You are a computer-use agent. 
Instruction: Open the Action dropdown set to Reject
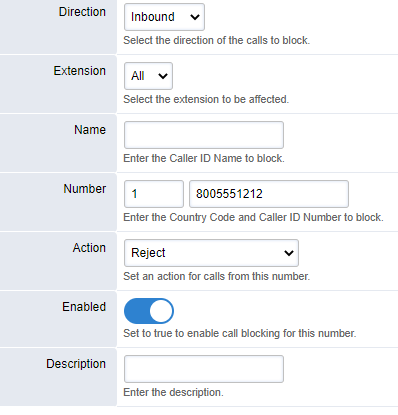click(x=211, y=253)
